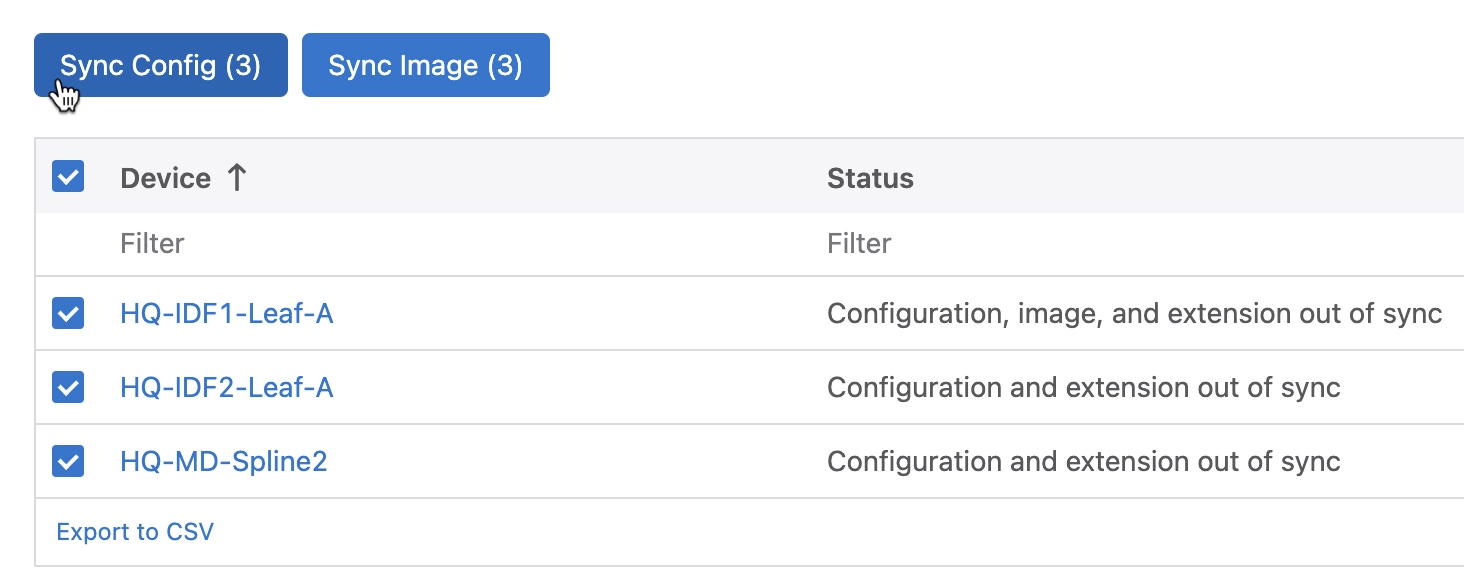The width and height of the screenshot is (1464, 580).
Task: Focus the Device filter input field
Action: (400, 243)
